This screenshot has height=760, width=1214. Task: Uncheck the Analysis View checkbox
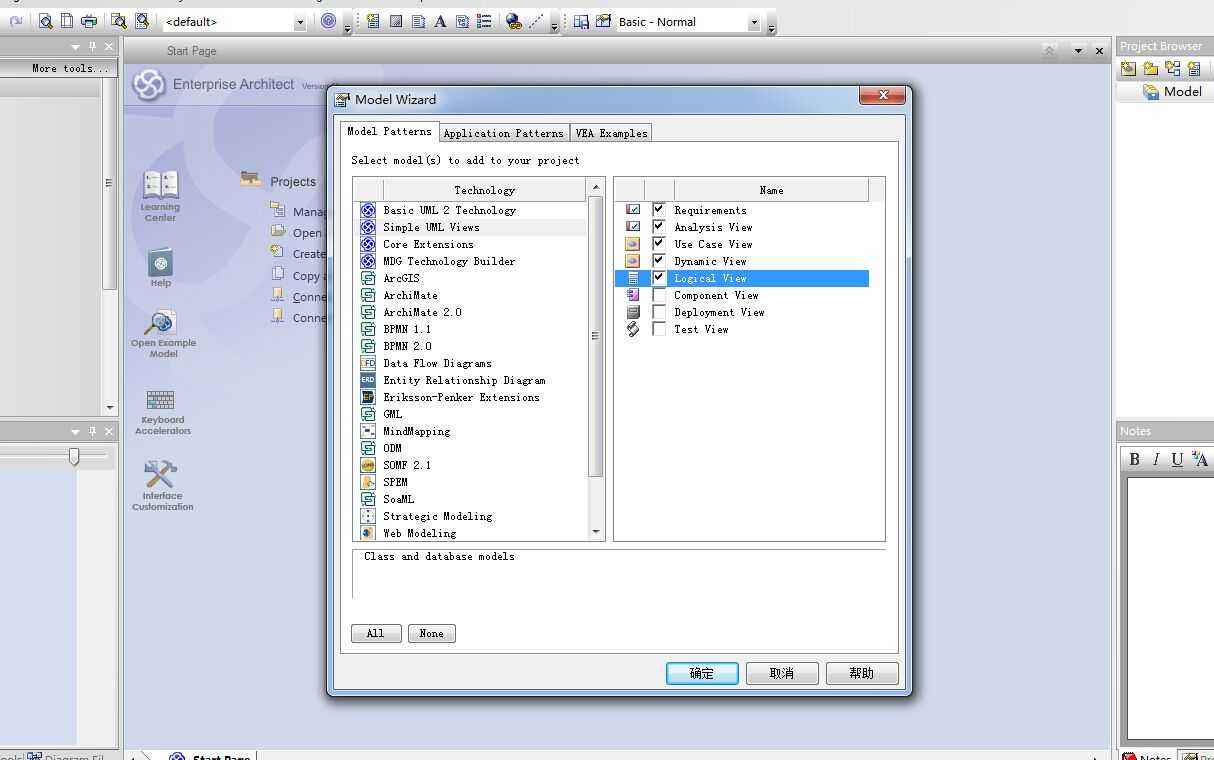pos(659,227)
